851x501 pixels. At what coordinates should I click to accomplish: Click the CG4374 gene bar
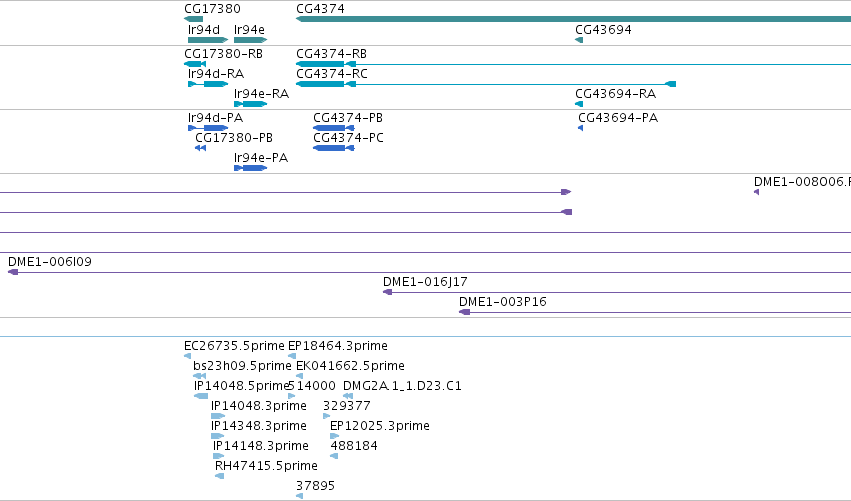pos(573,19)
